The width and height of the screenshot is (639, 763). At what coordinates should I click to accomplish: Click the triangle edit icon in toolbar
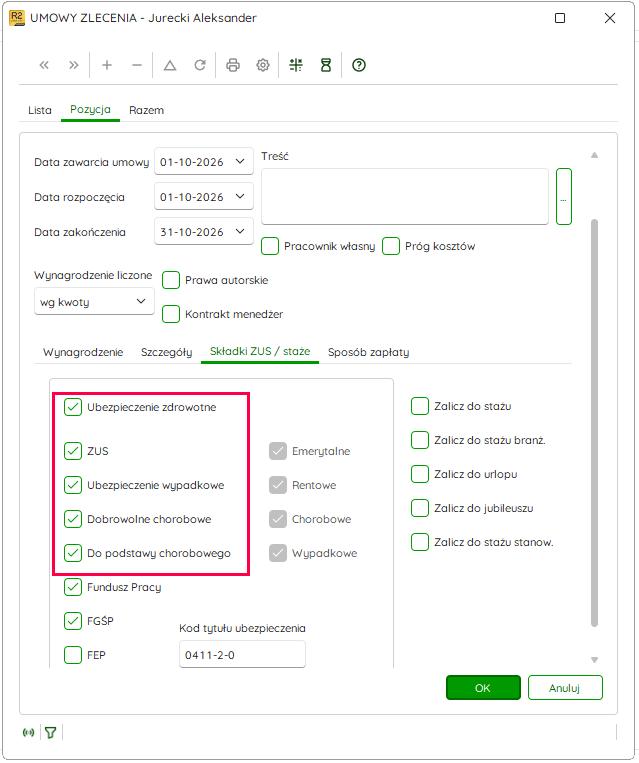(170, 65)
